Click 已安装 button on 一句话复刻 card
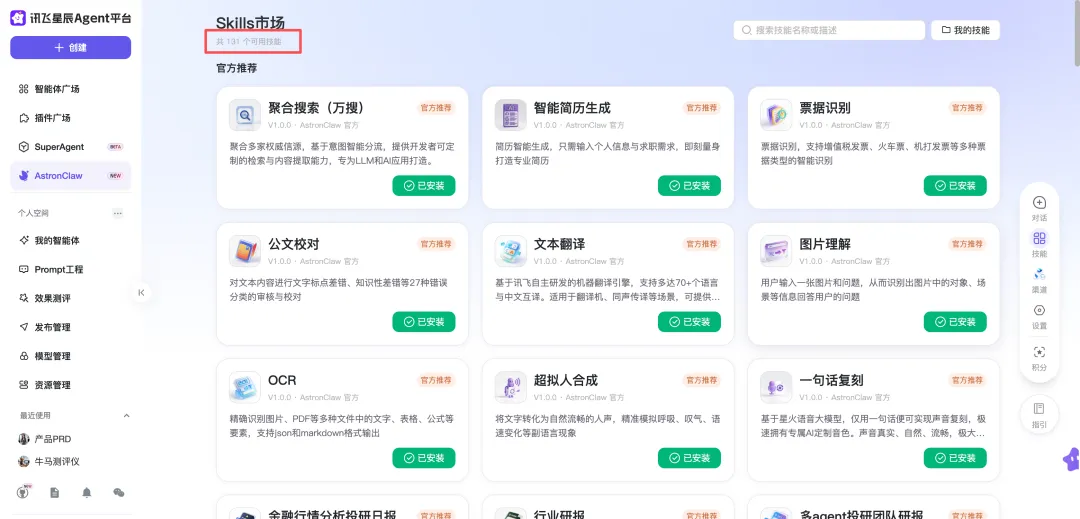Image resolution: width=1080 pixels, height=519 pixels. tap(955, 458)
